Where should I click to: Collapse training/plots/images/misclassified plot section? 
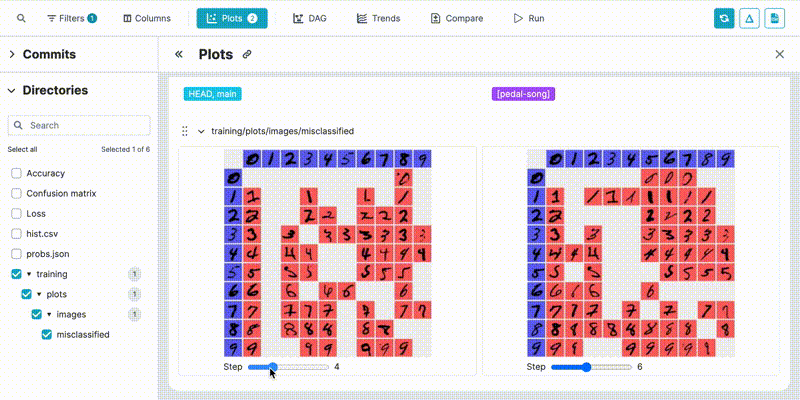201,131
